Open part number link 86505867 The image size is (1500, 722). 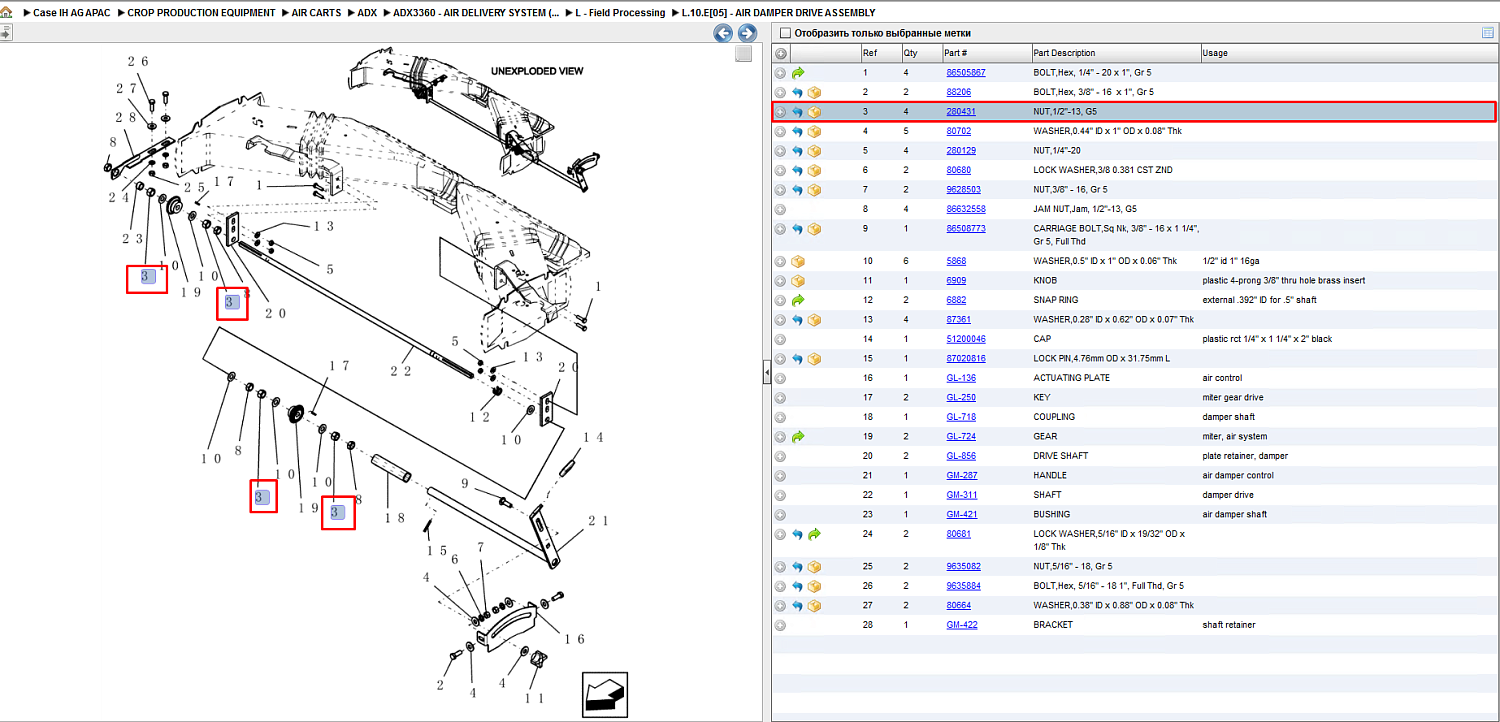965,73
